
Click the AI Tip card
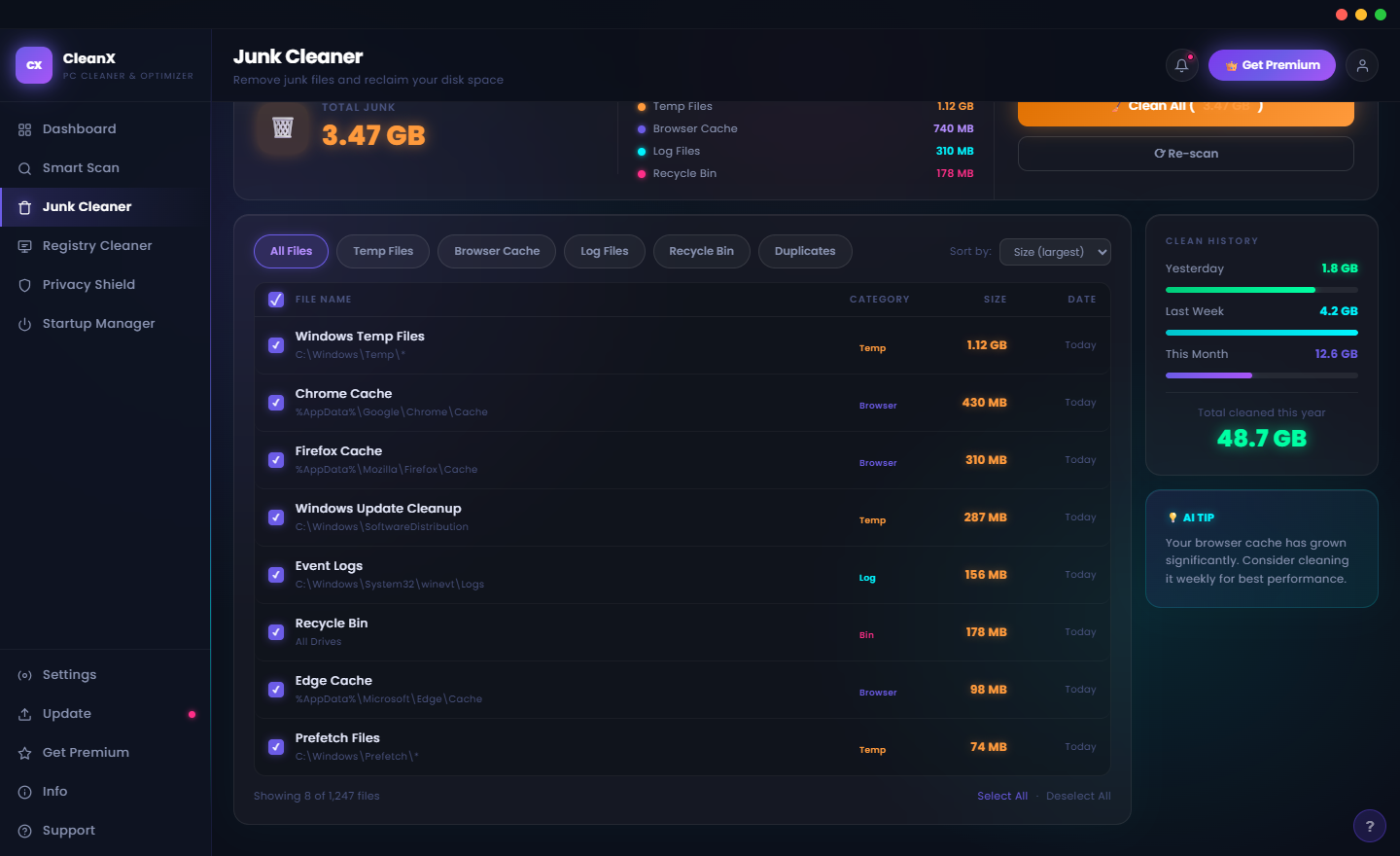click(x=1262, y=549)
